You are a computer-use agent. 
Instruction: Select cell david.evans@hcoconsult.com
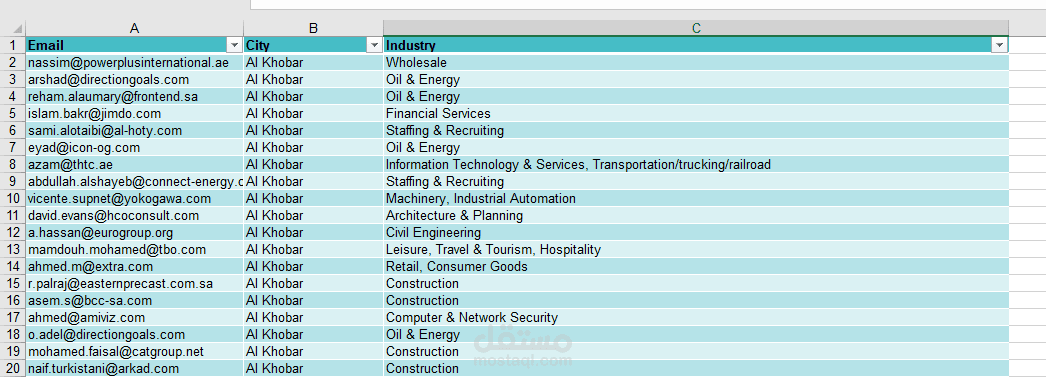coord(135,216)
